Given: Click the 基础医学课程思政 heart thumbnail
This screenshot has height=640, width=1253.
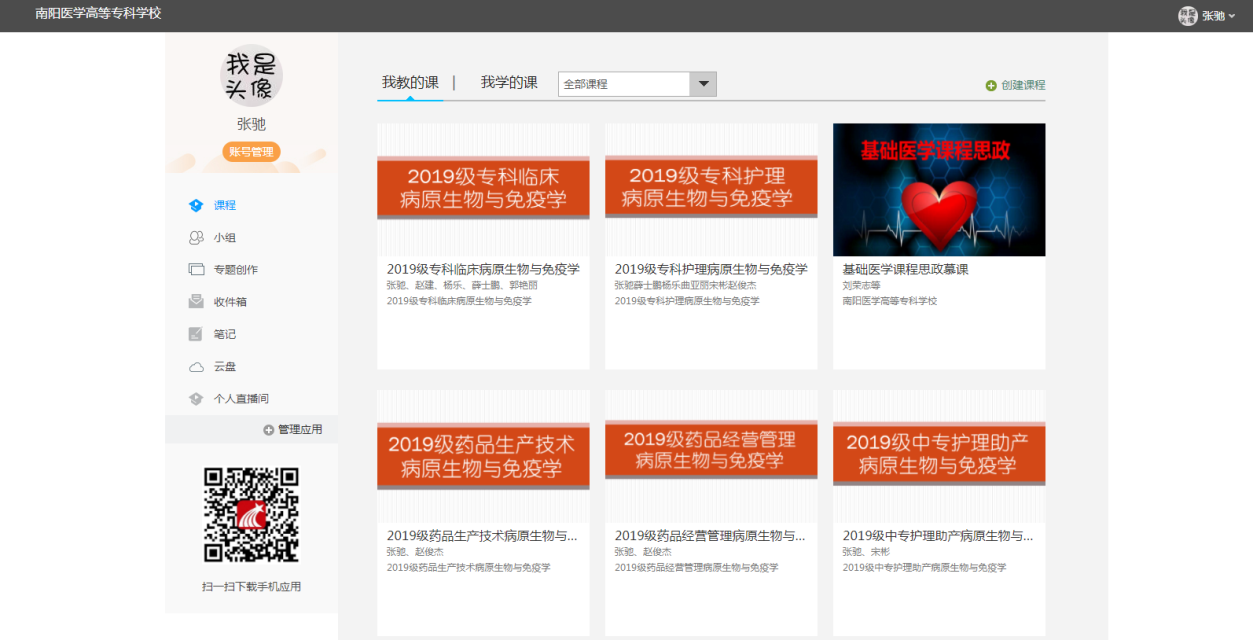Looking at the screenshot, I should tap(939, 190).
